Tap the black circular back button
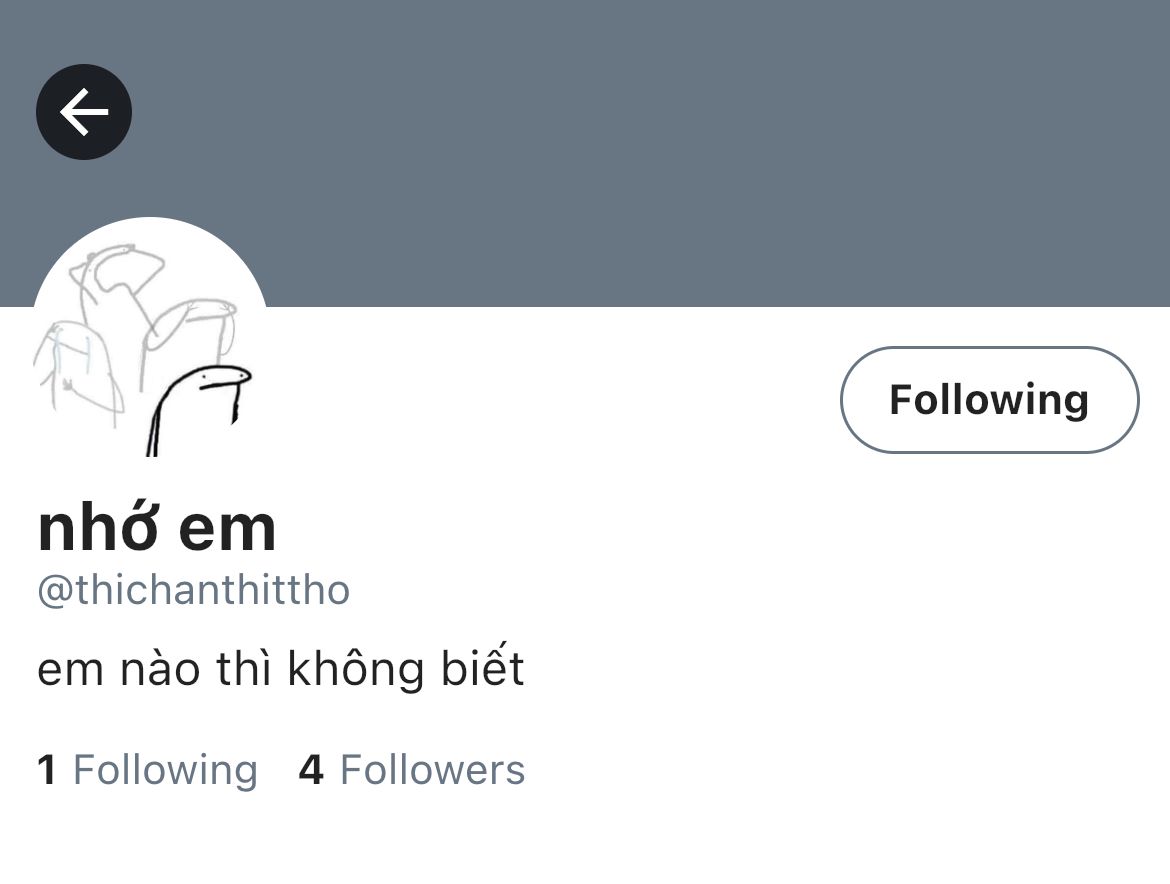This screenshot has width=1170, height=884. (x=84, y=112)
